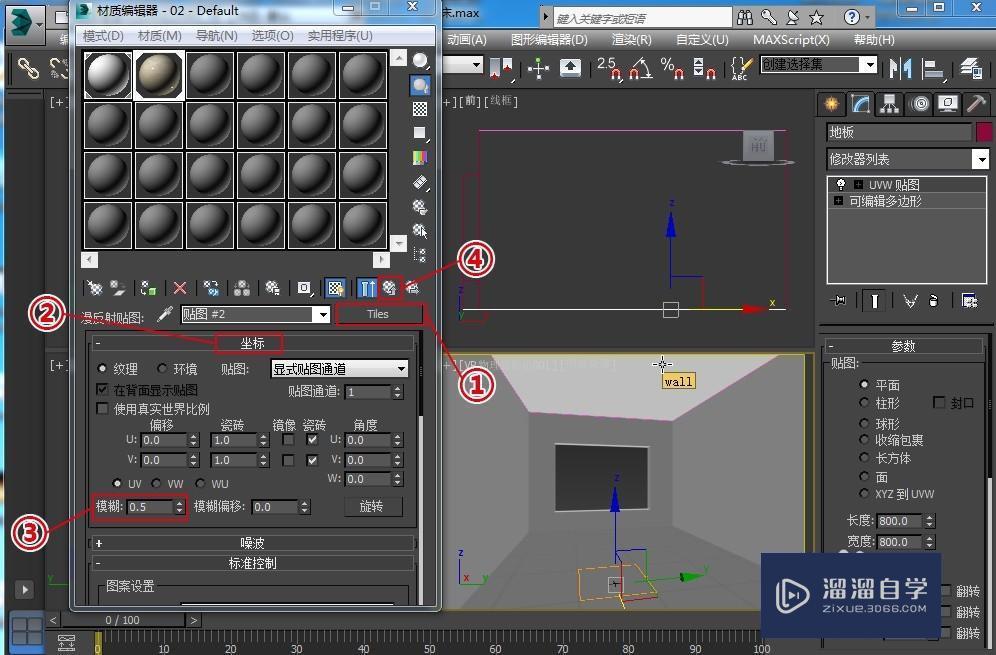Open the 显式贴图通道 dropdown

click(339, 369)
